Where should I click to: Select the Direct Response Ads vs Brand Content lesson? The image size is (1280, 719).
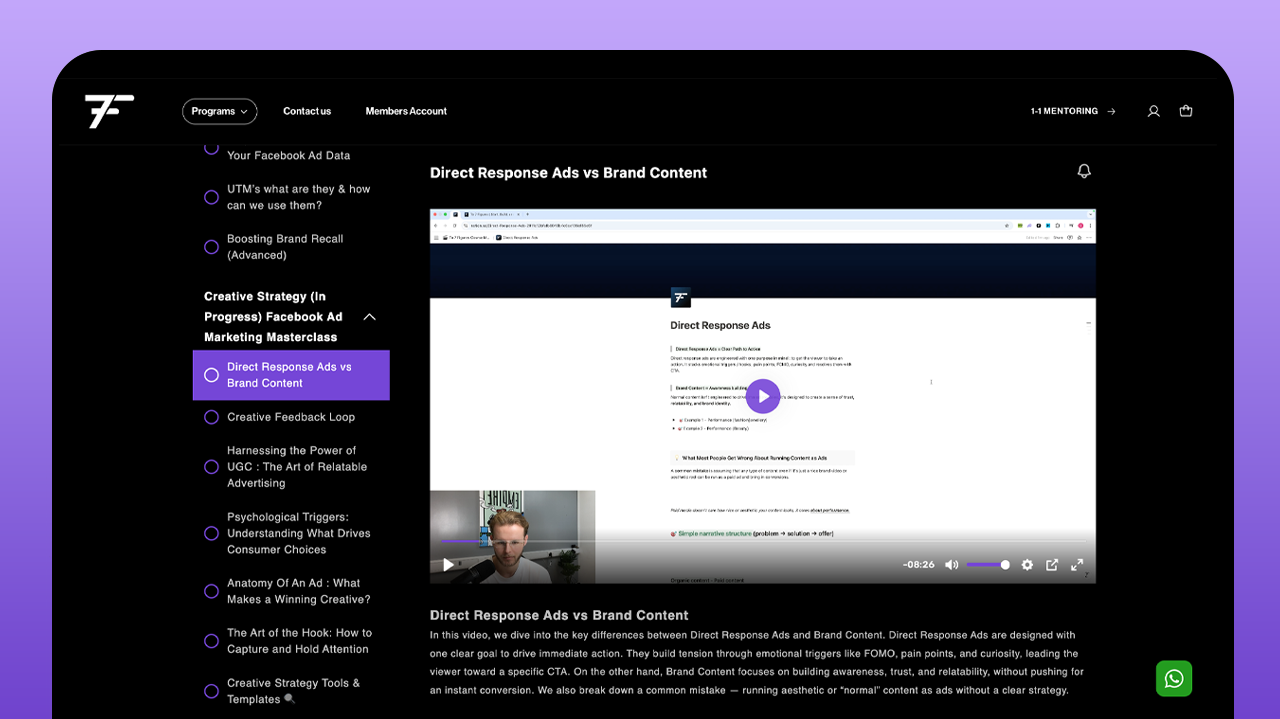291,375
